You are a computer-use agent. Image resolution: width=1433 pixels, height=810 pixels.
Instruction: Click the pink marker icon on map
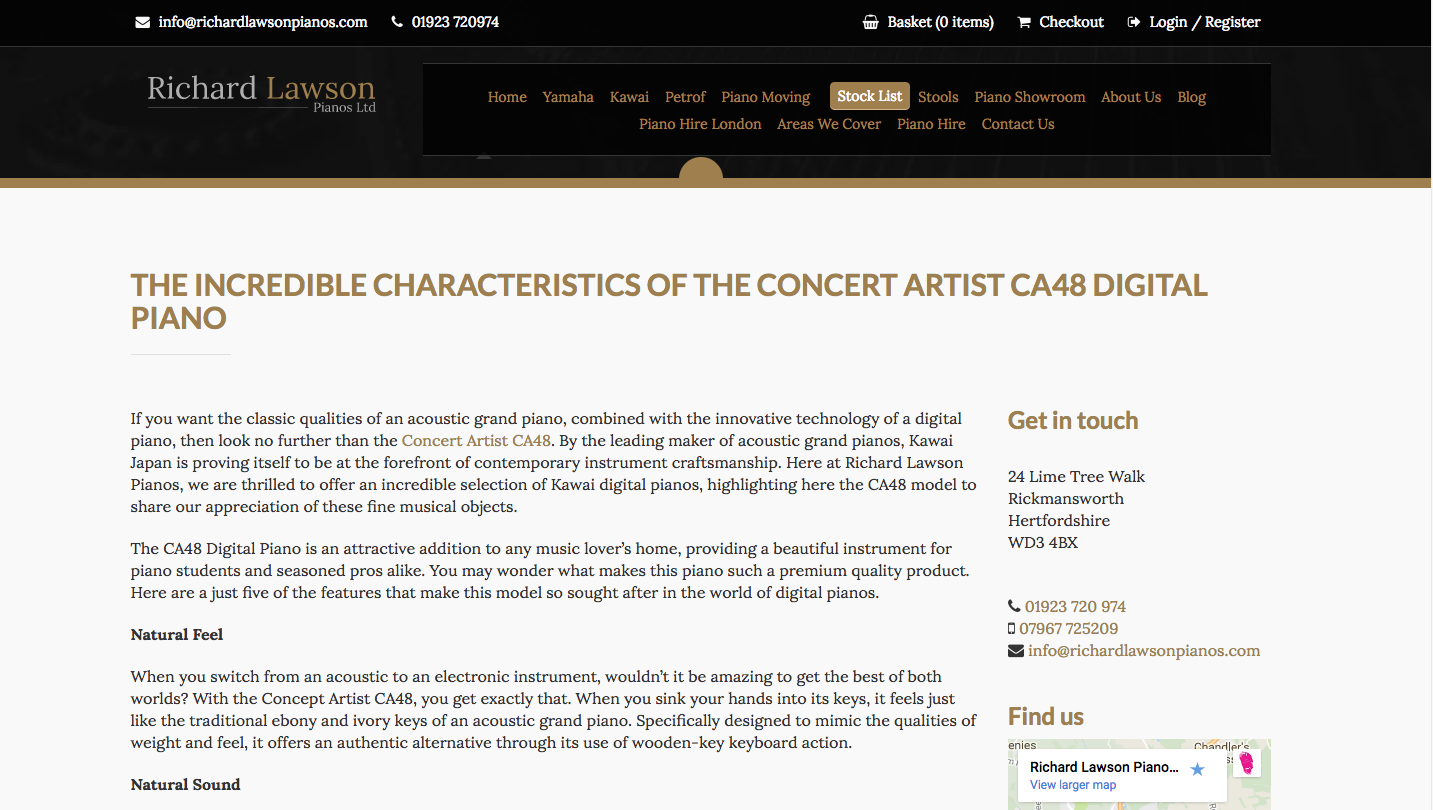click(1247, 763)
